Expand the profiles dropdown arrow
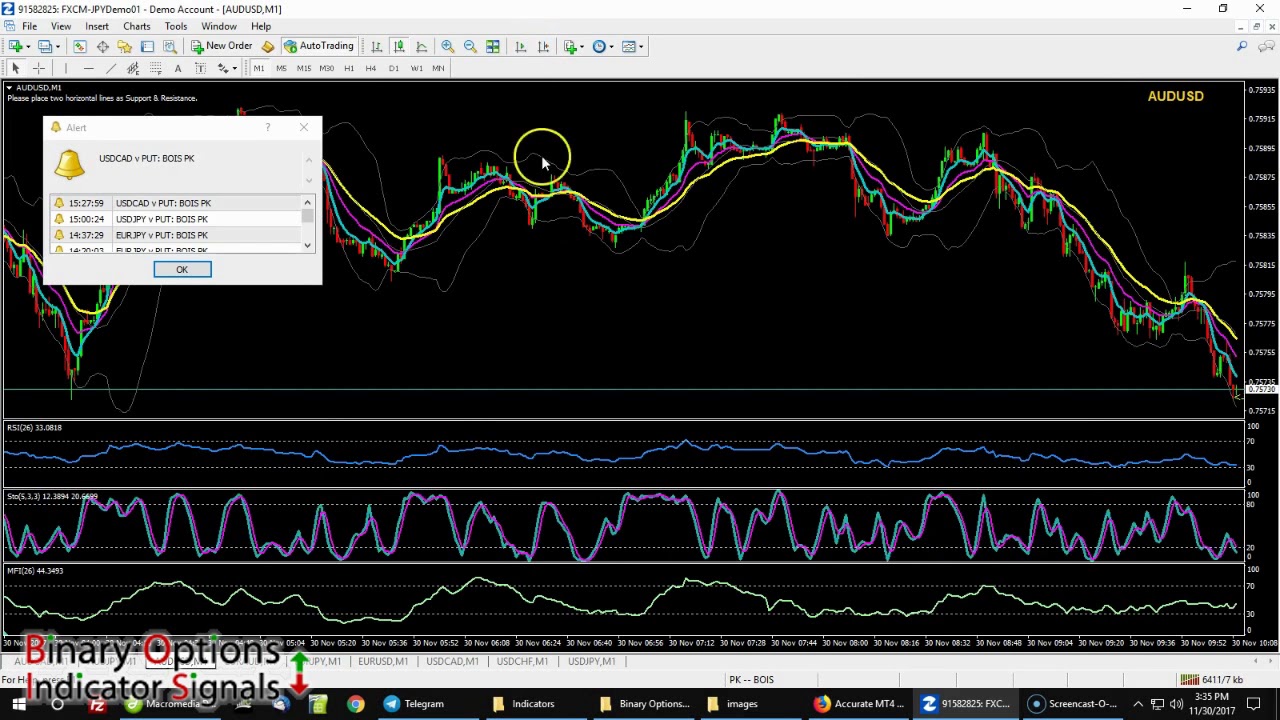 57,46
